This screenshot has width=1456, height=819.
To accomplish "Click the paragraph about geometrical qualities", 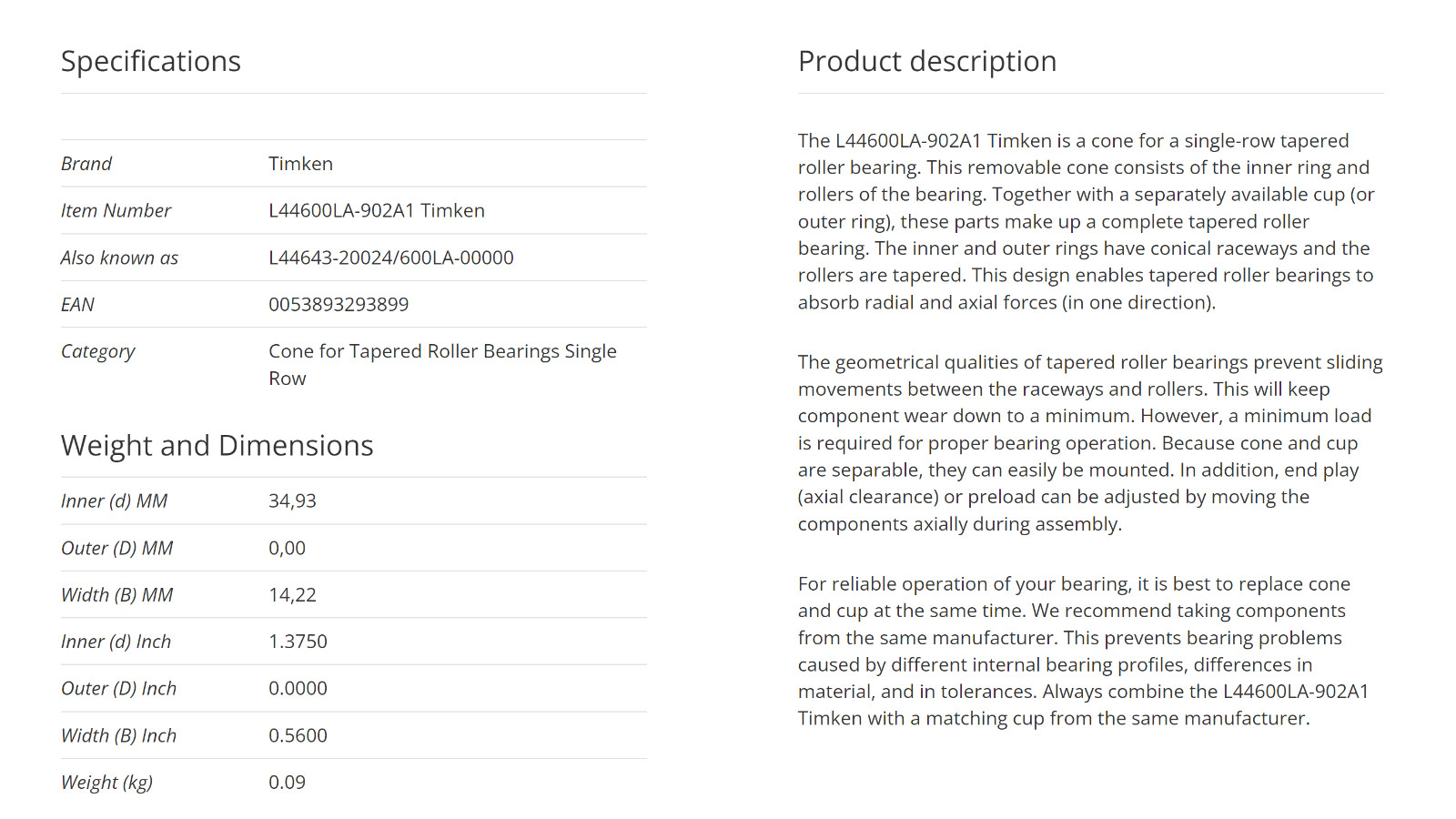I will tap(1090, 443).
